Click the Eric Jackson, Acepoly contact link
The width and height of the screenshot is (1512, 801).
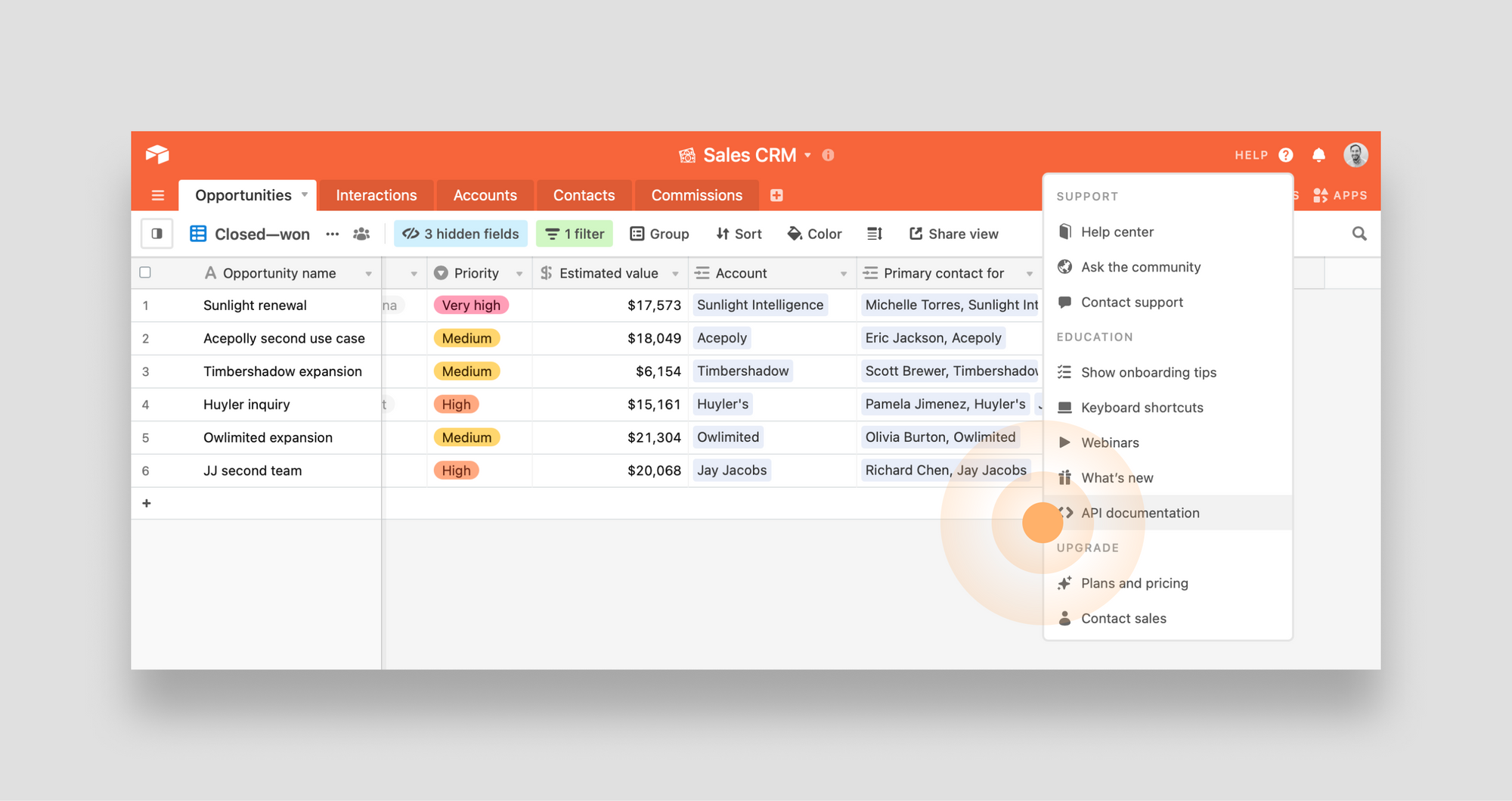(933, 338)
